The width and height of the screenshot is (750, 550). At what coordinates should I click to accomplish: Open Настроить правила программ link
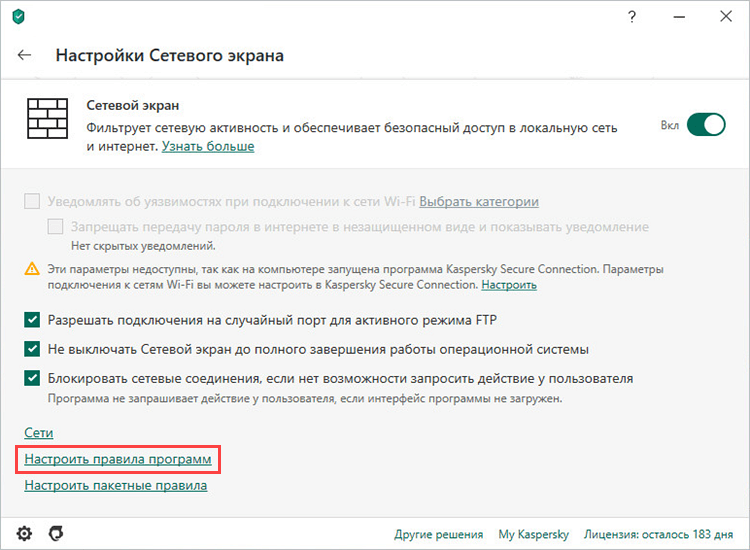[118, 459]
